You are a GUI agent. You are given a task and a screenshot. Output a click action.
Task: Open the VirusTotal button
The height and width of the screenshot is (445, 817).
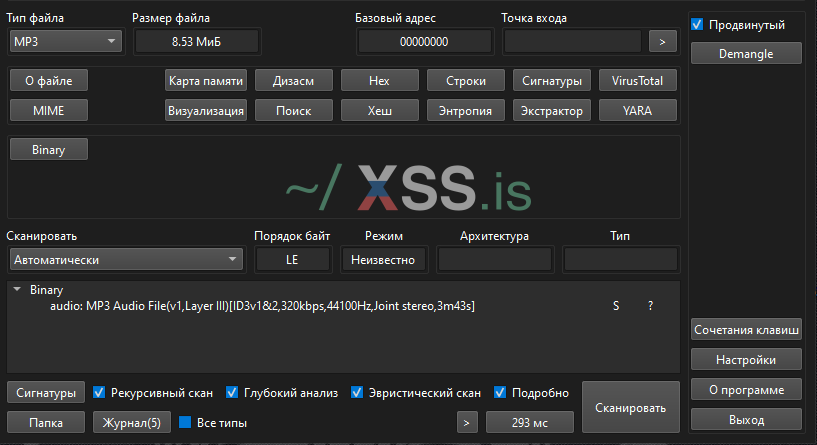click(638, 81)
